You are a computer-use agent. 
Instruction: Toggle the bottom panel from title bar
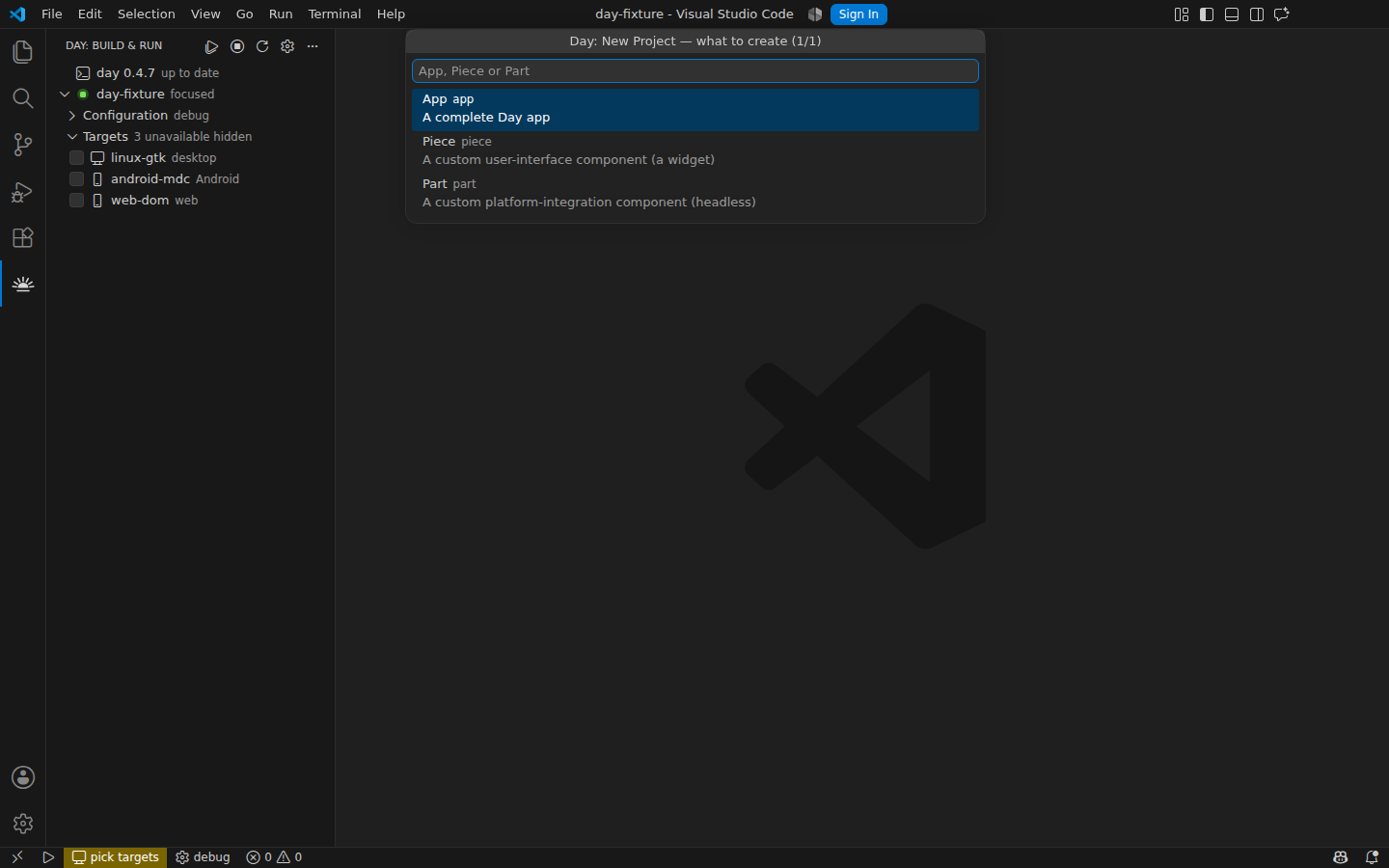[x=1232, y=14]
